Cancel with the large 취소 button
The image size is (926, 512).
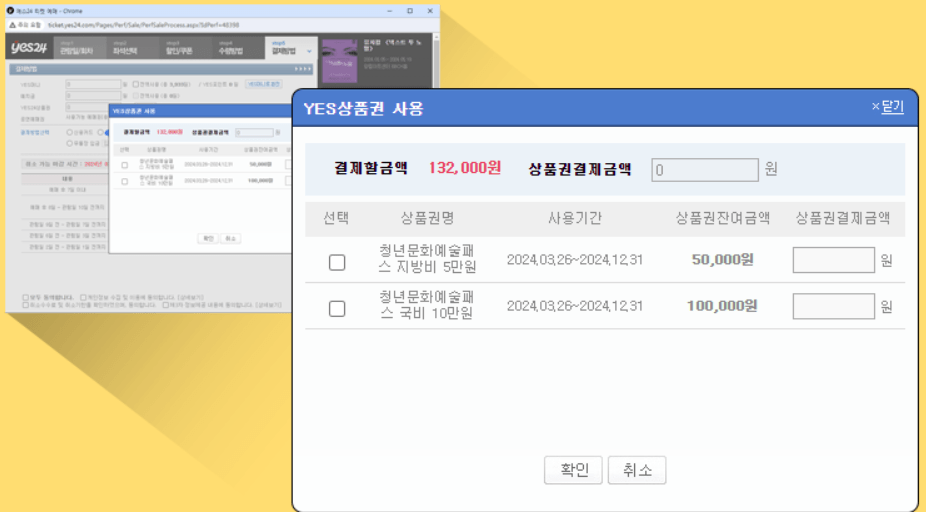[x=637, y=470]
